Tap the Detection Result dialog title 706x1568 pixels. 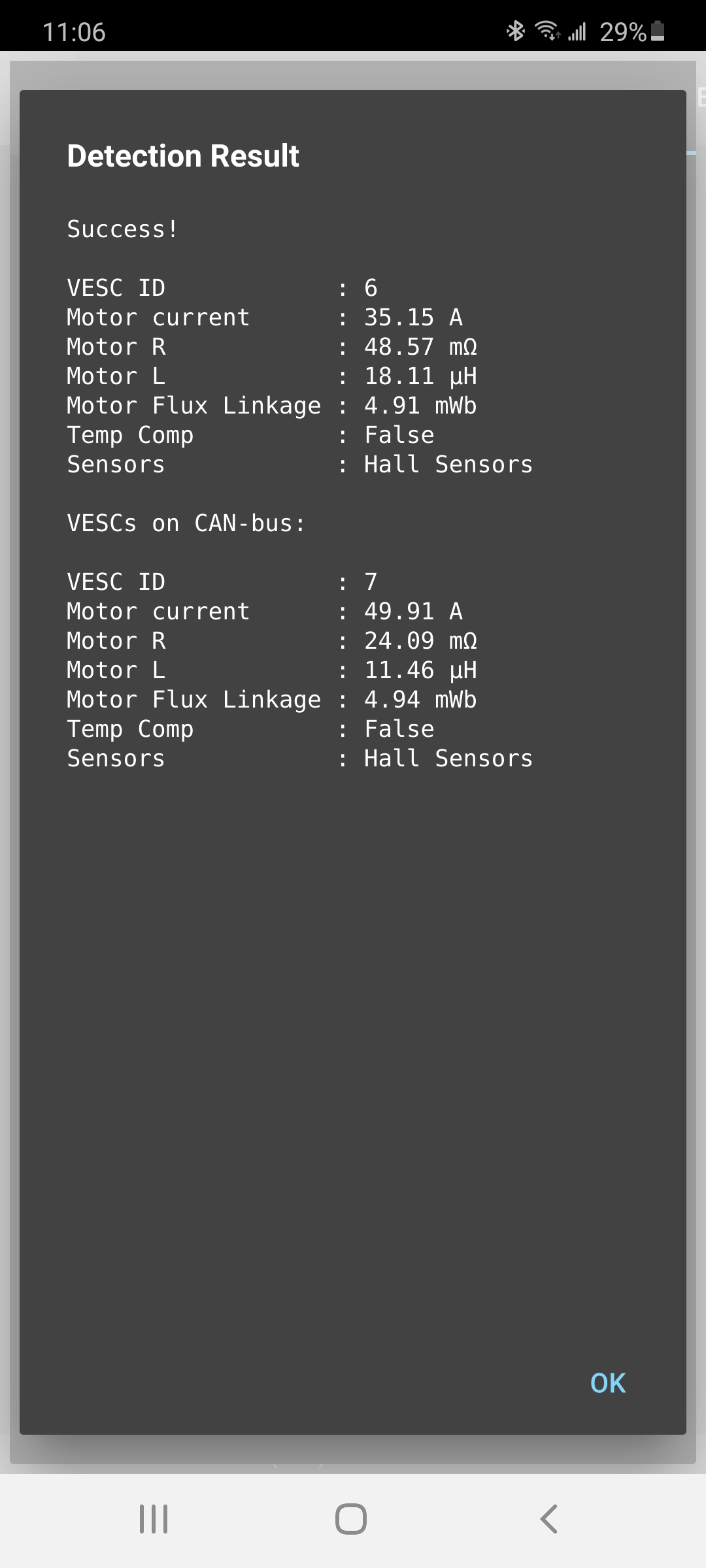click(x=183, y=156)
